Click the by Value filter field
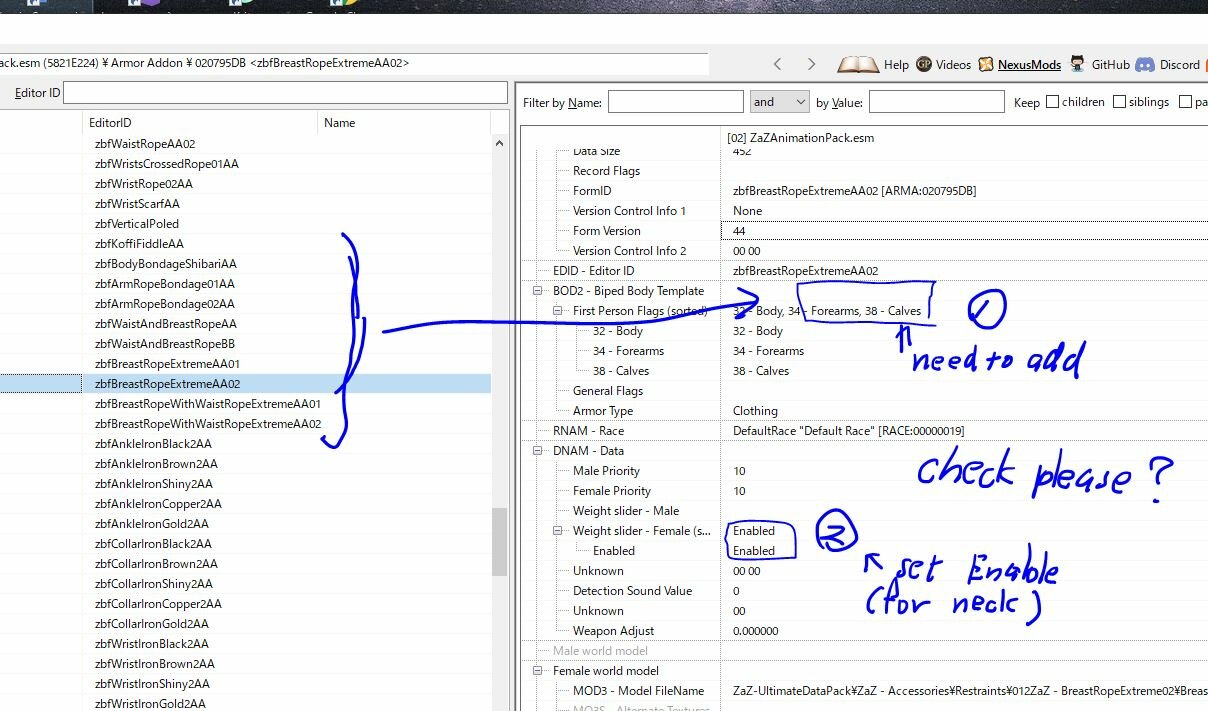 click(x=936, y=101)
